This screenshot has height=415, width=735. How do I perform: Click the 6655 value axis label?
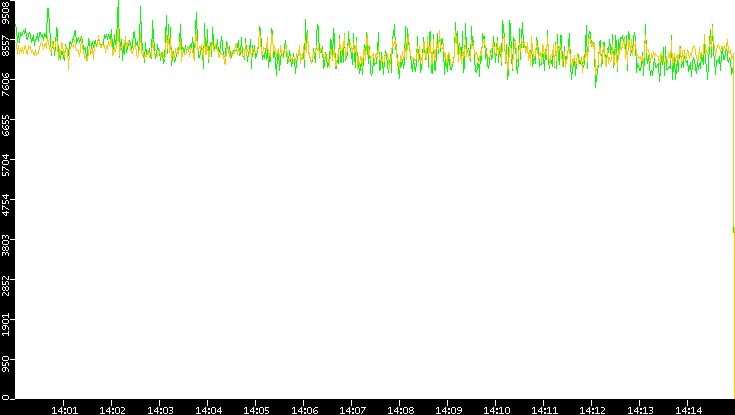[x=6, y=125]
